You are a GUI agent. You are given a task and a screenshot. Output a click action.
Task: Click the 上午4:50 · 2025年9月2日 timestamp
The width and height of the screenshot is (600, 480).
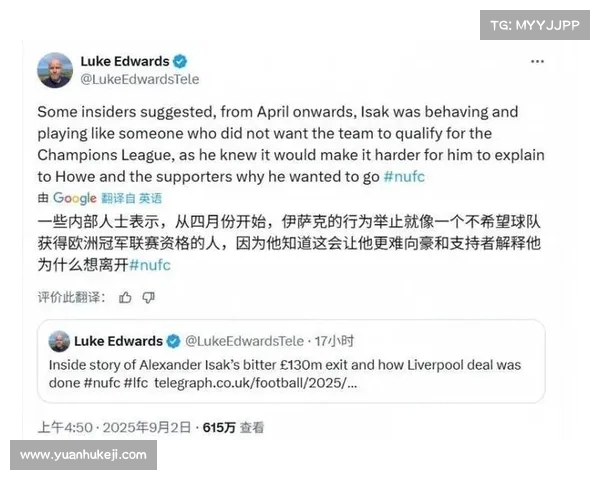tap(114, 428)
